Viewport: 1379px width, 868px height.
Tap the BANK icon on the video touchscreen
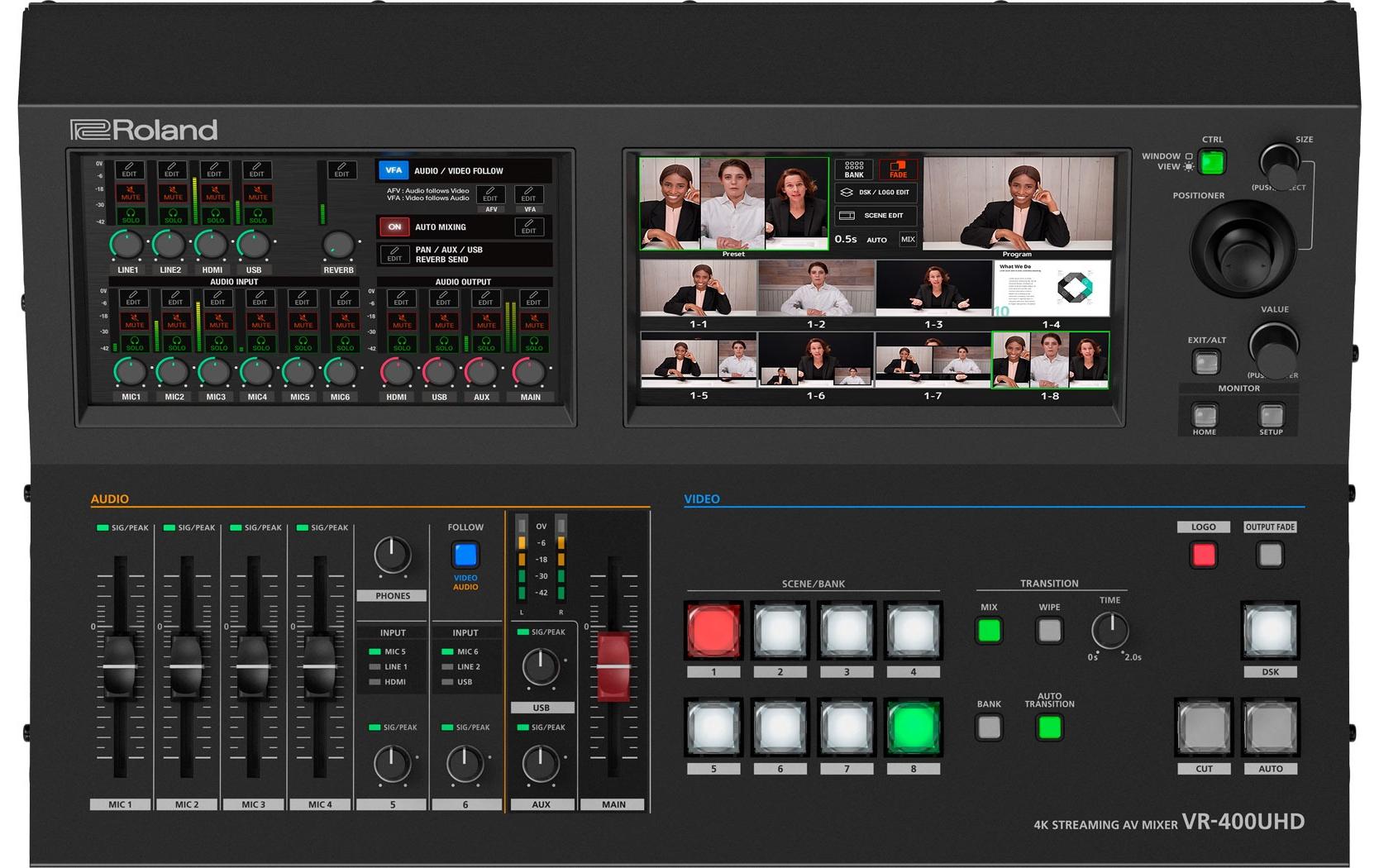tap(854, 169)
